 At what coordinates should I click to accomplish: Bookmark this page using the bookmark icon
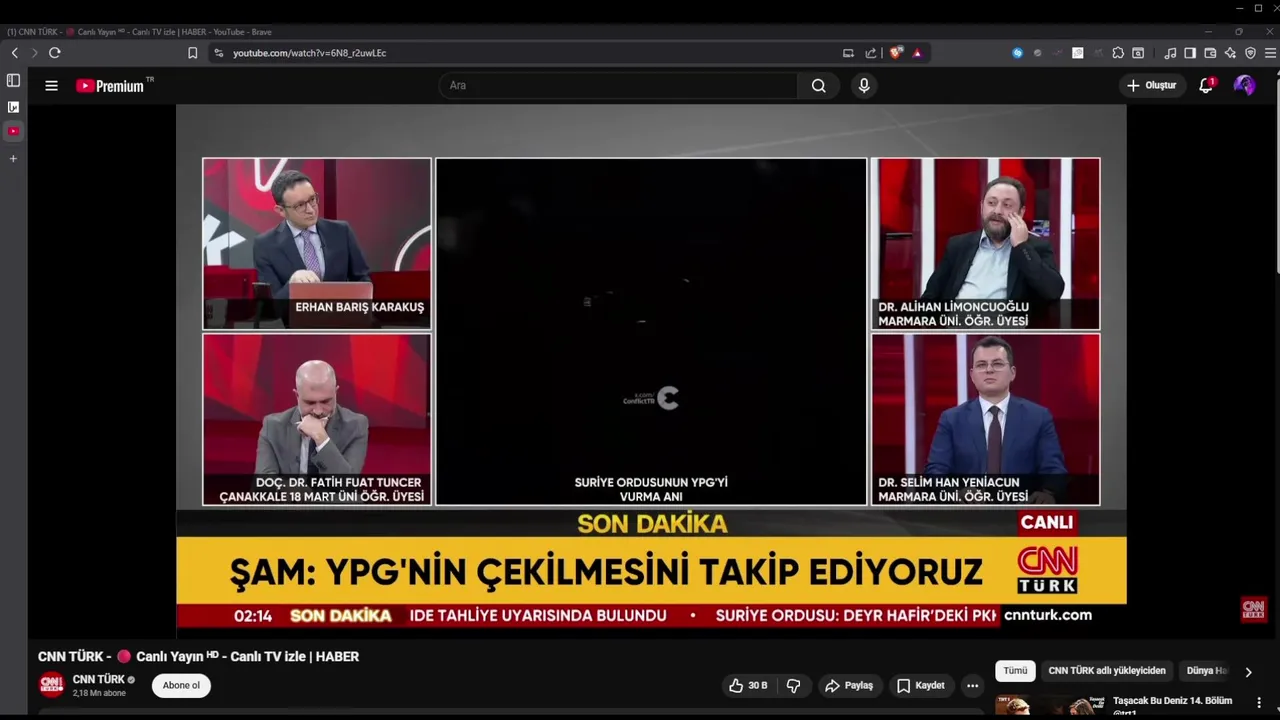193,53
